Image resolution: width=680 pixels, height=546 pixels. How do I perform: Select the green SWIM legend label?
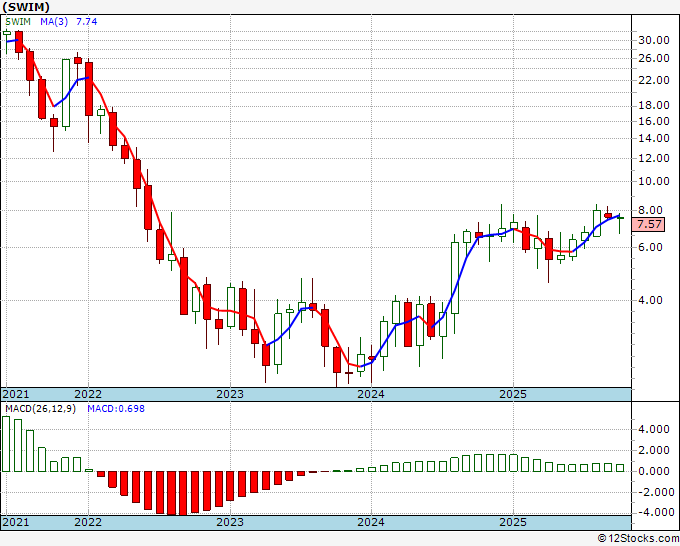[x=18, y=22]
